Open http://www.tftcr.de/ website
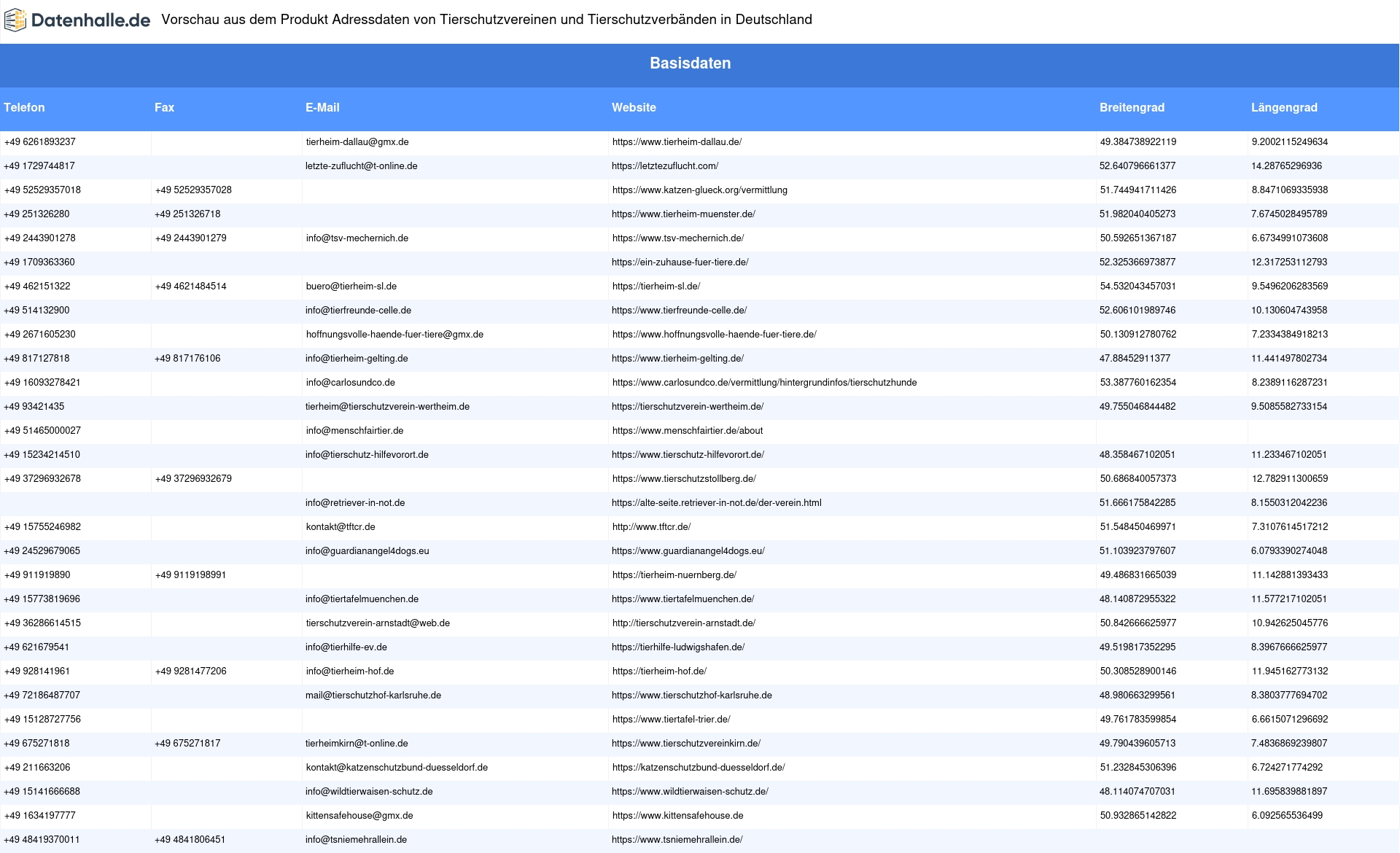This screenshot has width=1400, height=853. click(x=652, y=527)
